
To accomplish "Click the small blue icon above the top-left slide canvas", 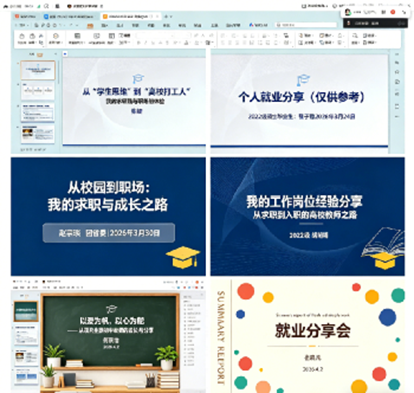I will (x=65, y=53).
